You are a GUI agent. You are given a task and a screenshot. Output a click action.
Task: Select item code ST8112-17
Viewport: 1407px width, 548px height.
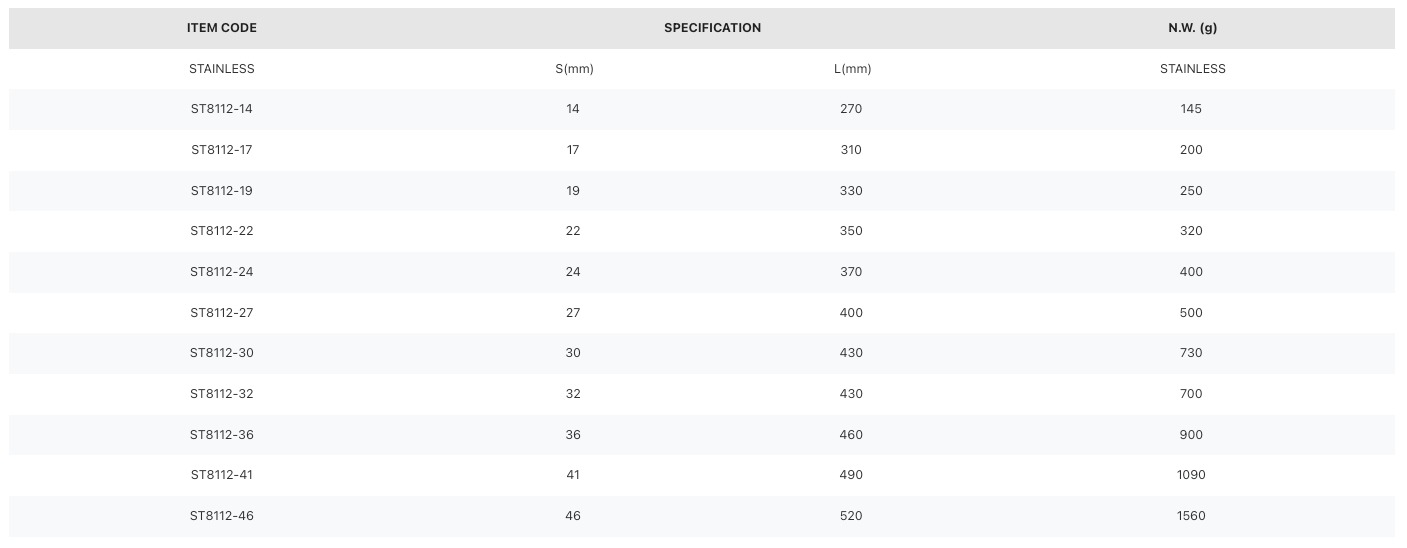click(222, 150)
